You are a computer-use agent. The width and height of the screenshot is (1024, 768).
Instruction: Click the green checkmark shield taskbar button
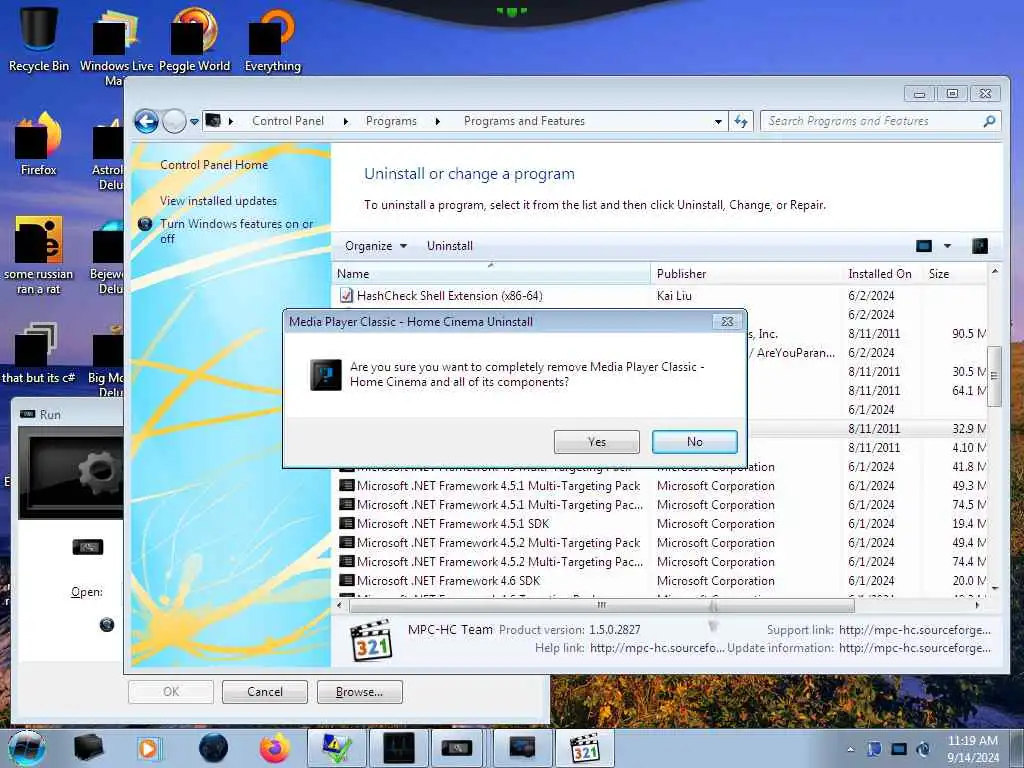click(336, 748)
